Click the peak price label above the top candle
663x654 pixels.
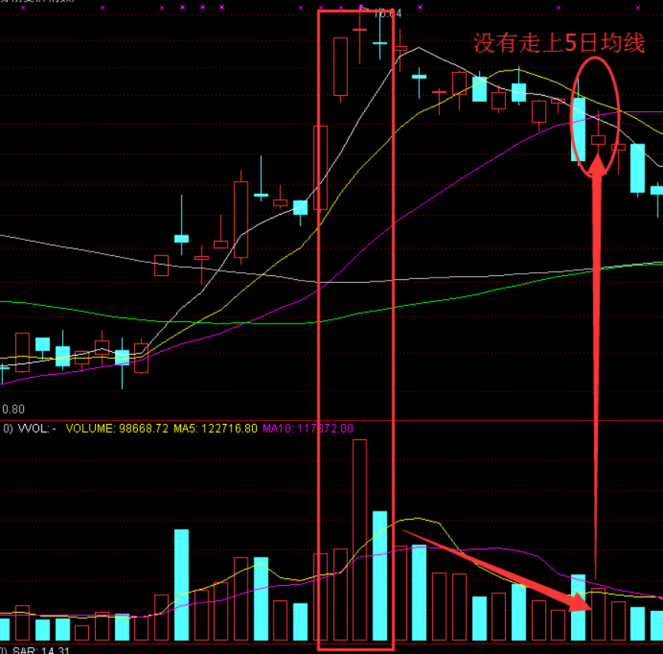coord(387,14)
